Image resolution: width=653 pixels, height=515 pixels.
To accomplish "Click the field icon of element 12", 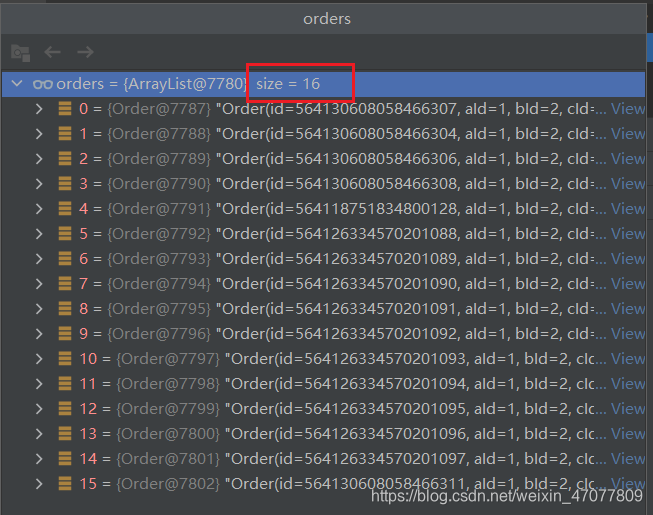I will pos(65,408).
